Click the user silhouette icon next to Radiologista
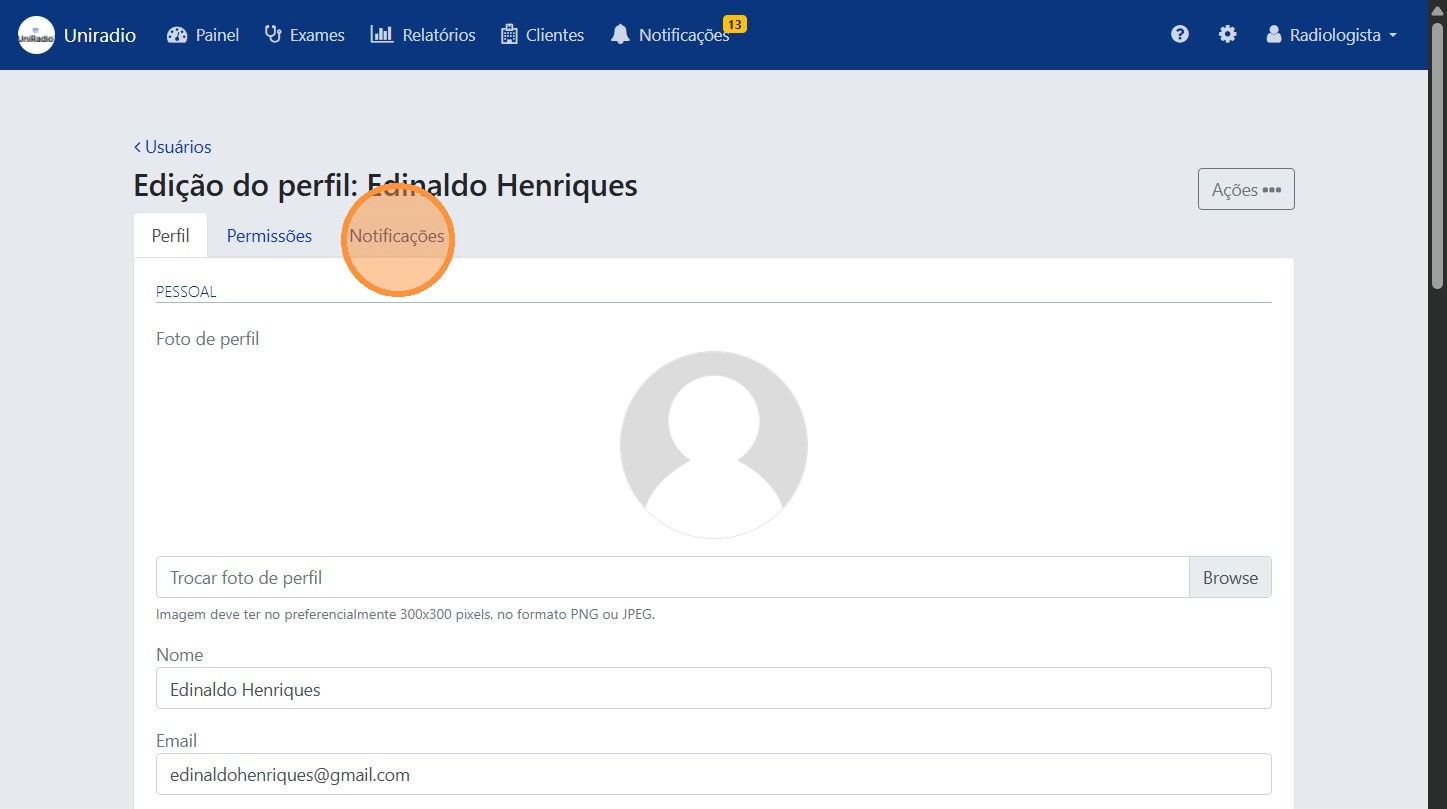The width and height of the screenshot is (1447, 809). tap(1273, 34)
